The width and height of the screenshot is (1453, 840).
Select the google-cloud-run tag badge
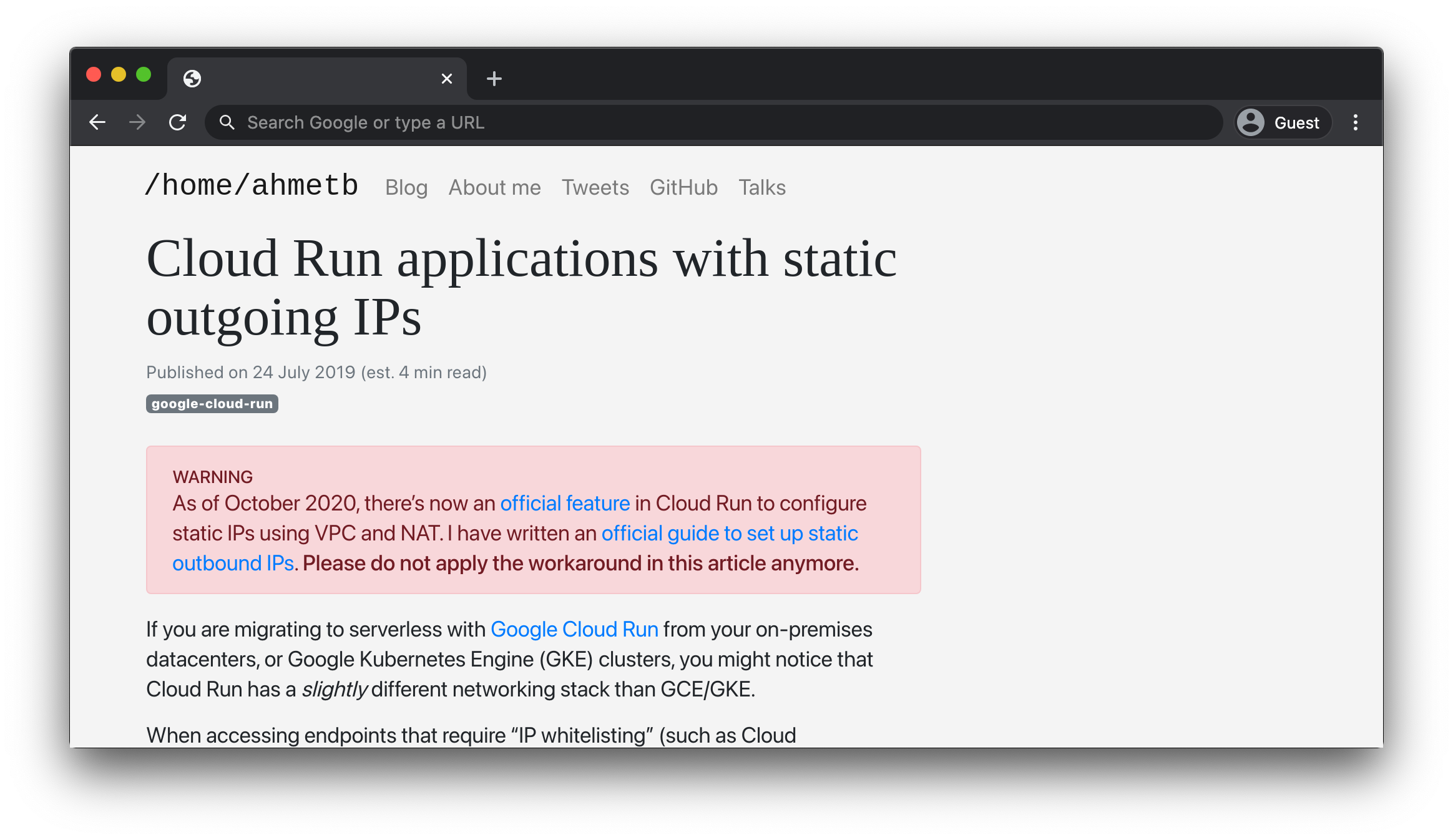click(x=212, y=404)
